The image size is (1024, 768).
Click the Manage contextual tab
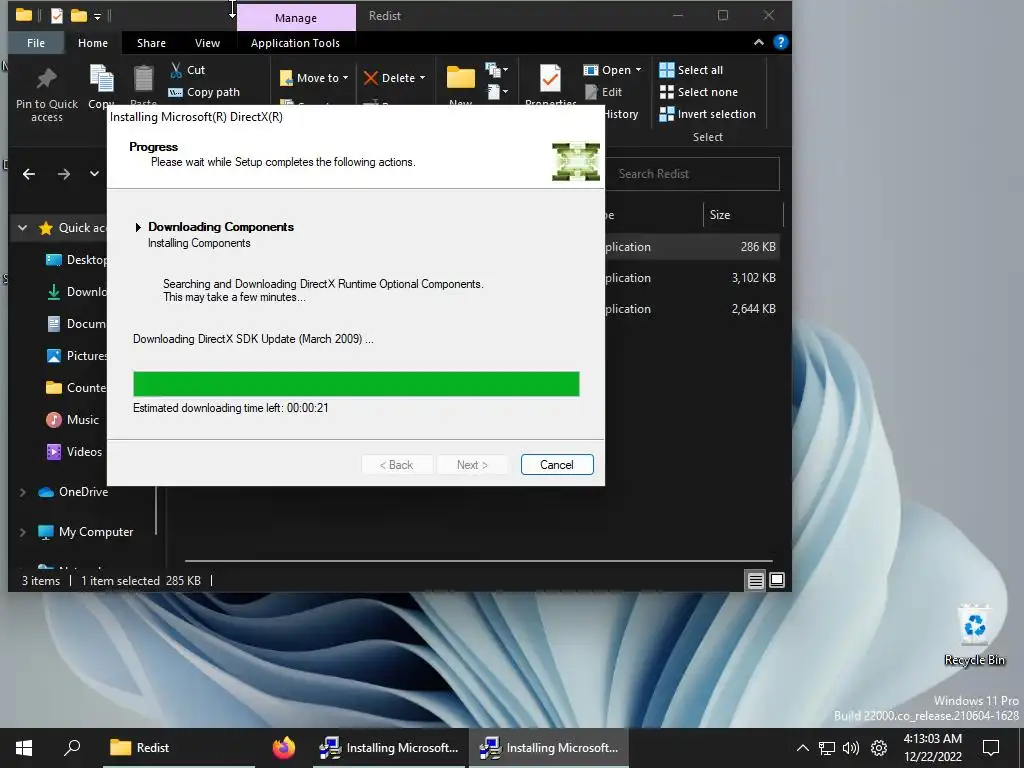(296, 18)
